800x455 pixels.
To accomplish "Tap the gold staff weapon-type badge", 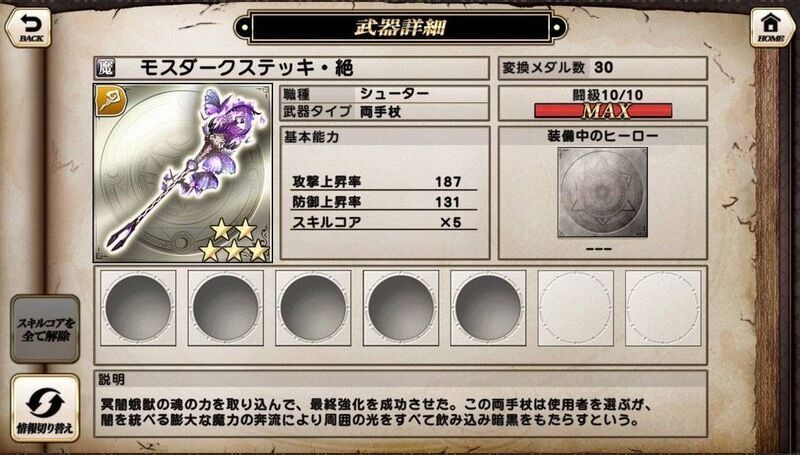I will [x=107, y=99].
